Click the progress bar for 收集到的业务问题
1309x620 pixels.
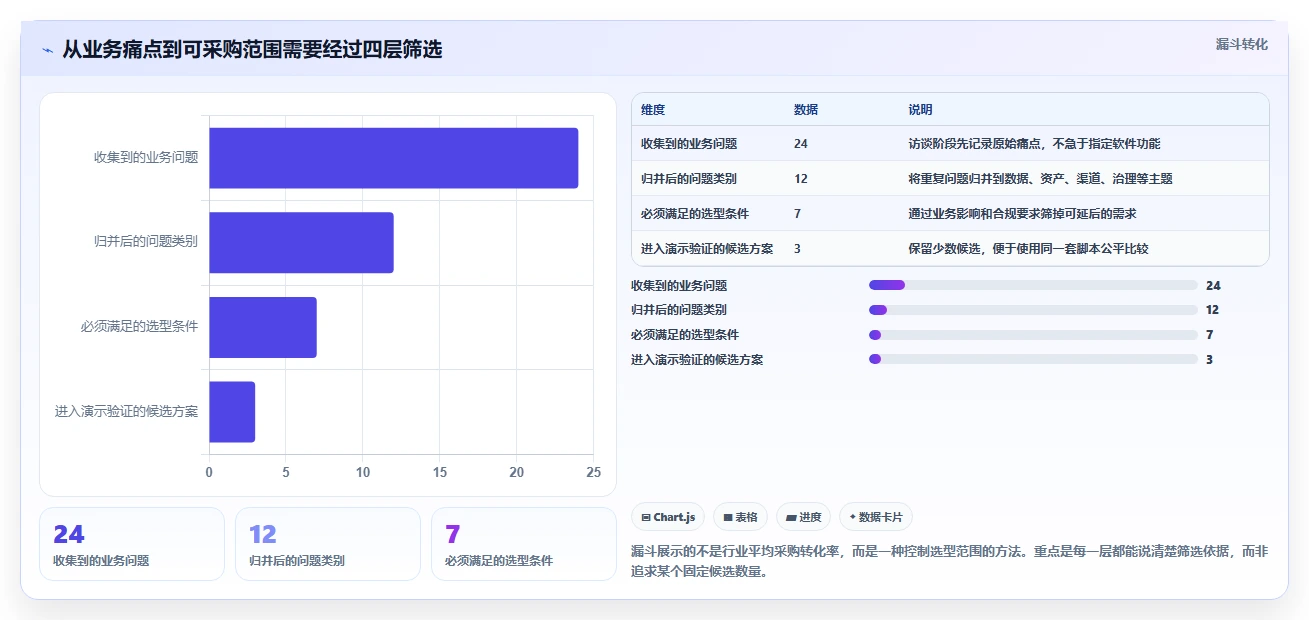click(x=1033, y=285)
